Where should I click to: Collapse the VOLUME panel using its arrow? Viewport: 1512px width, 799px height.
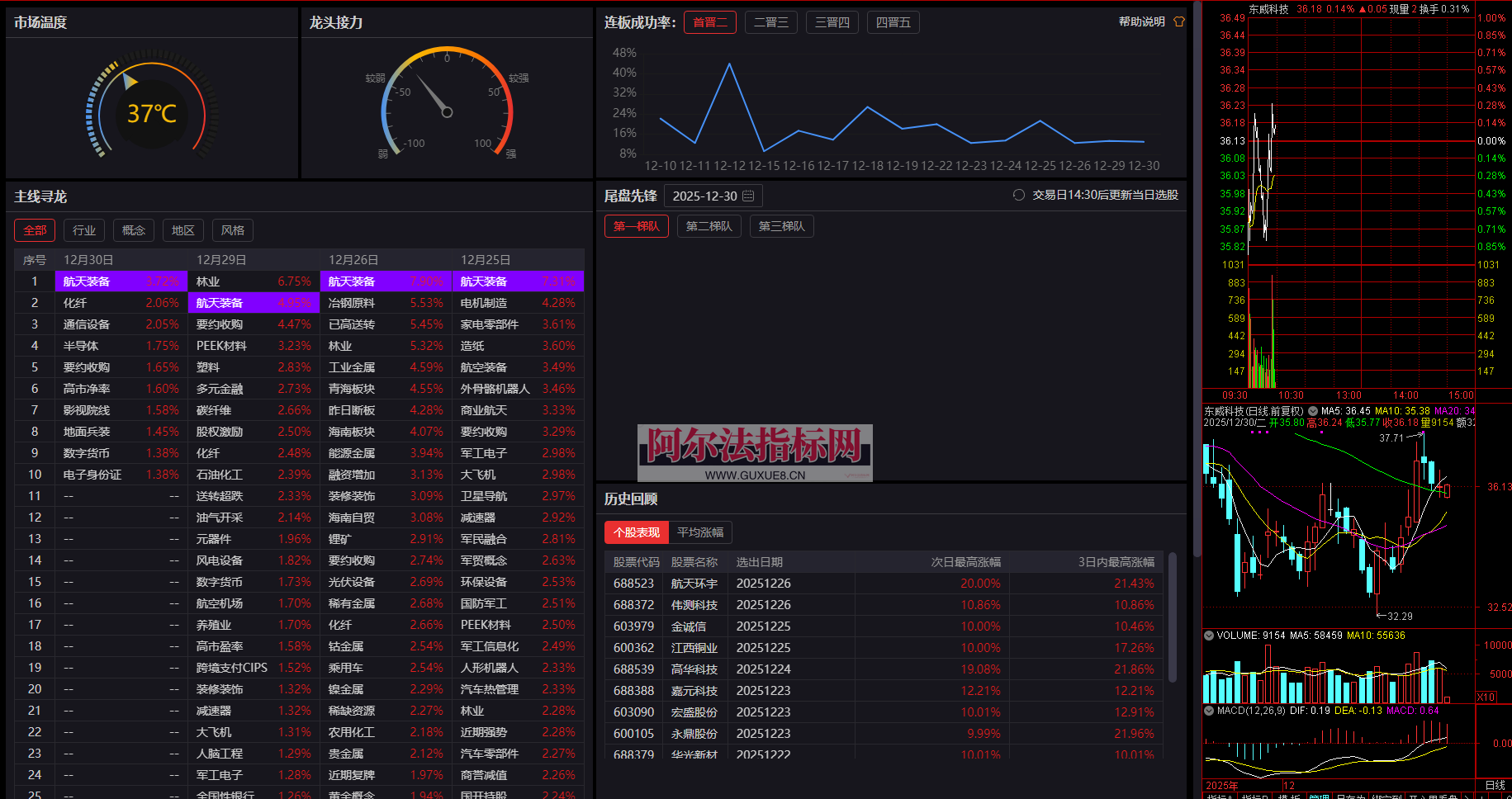(1209, 636)
